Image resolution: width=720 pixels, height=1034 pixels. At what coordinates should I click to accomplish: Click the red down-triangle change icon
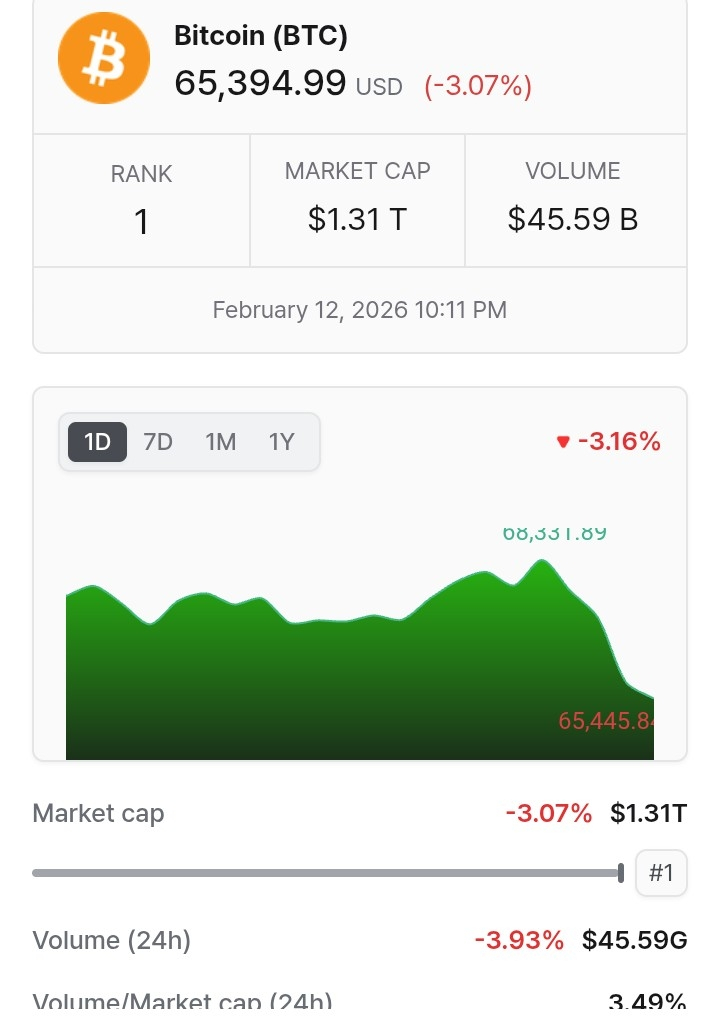pos(563,442)
